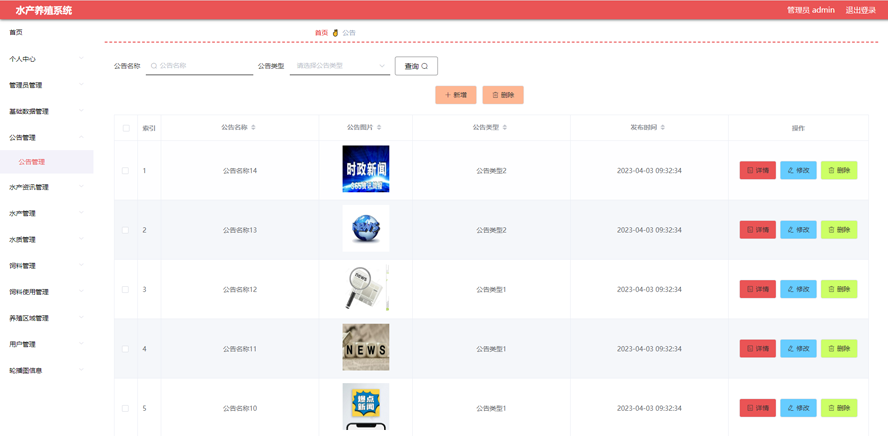Click 删除 for 公告名称13
888x436 pixels.
click(839, 230)
